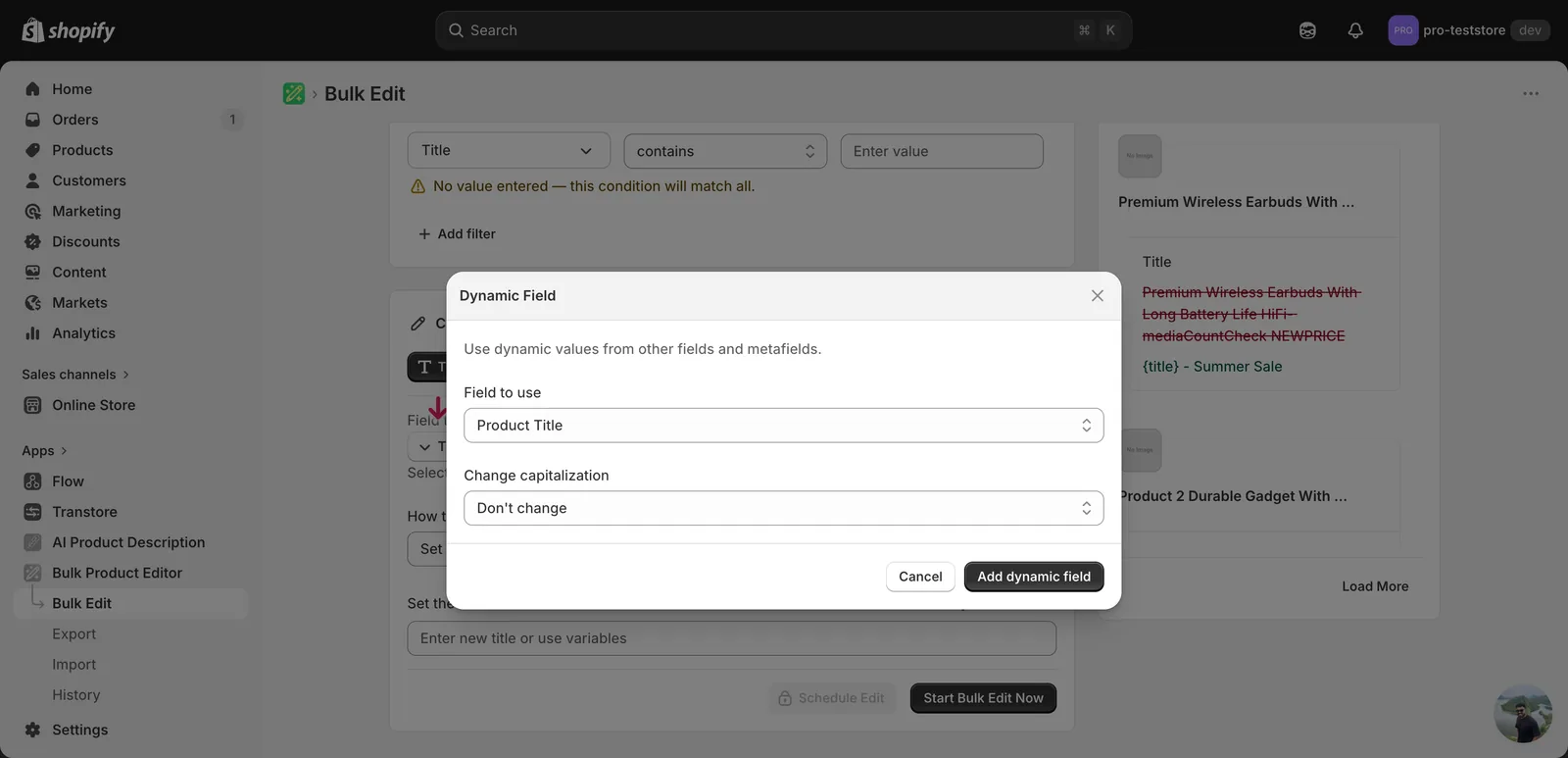Click the Enter value filter field
Image resolution: width=1568 pixels, height=758 pixels.
pos(942,151)
